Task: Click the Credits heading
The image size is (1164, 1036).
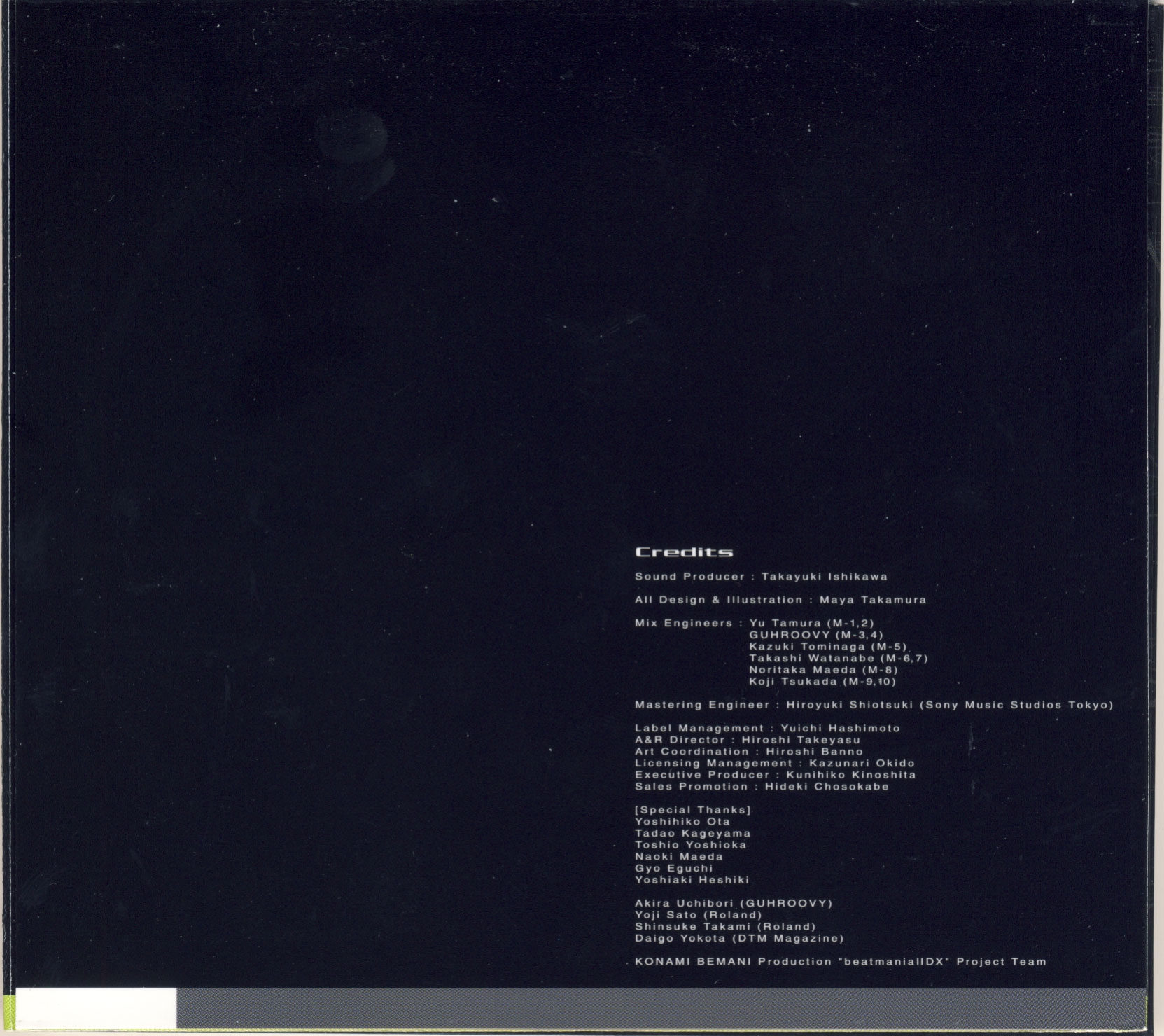Action: (683, 552)
